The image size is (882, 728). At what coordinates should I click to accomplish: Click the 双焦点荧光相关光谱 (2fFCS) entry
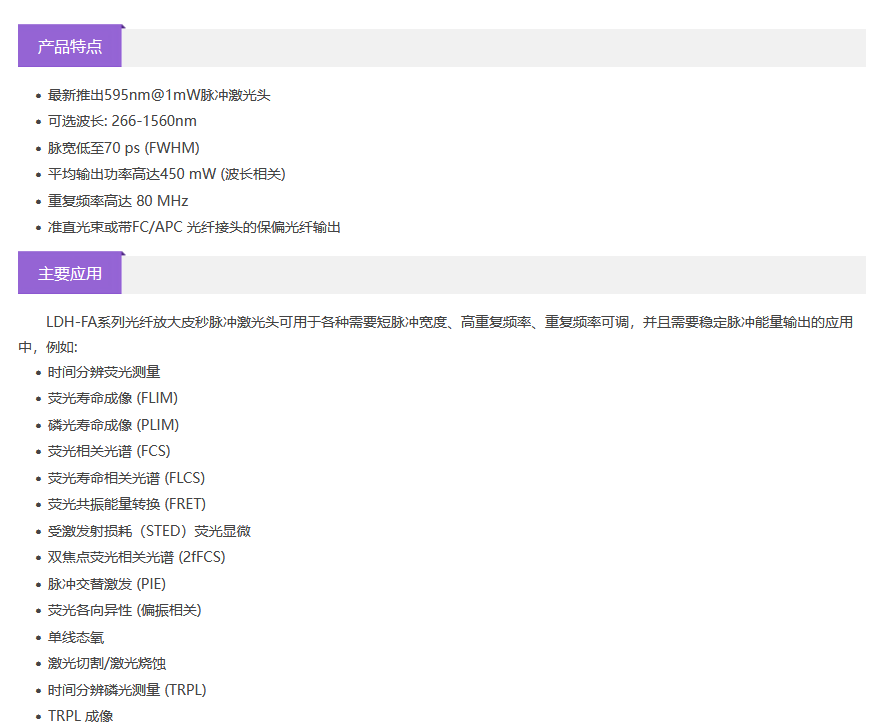[x=138, y=557]
